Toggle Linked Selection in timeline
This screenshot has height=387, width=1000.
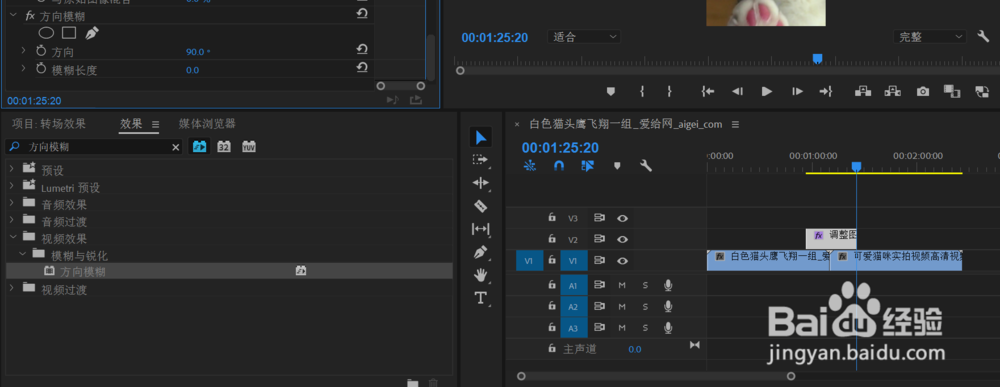tap(588, 166)
